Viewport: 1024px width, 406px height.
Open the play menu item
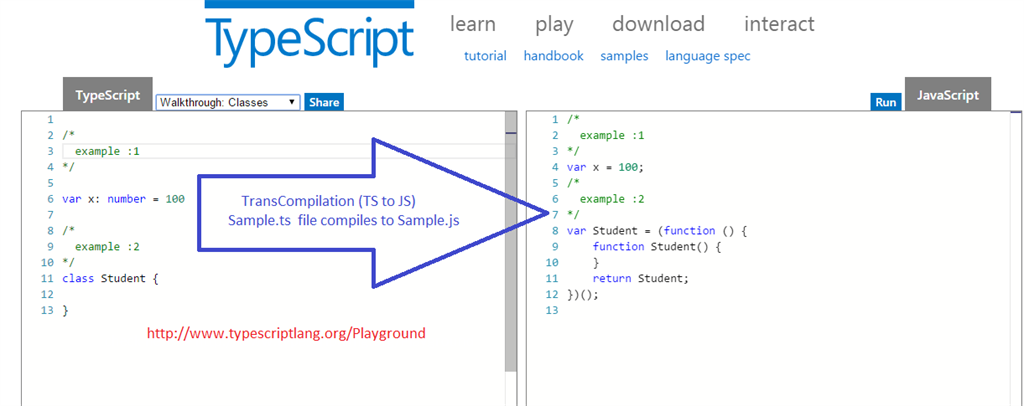click(554, 25)
